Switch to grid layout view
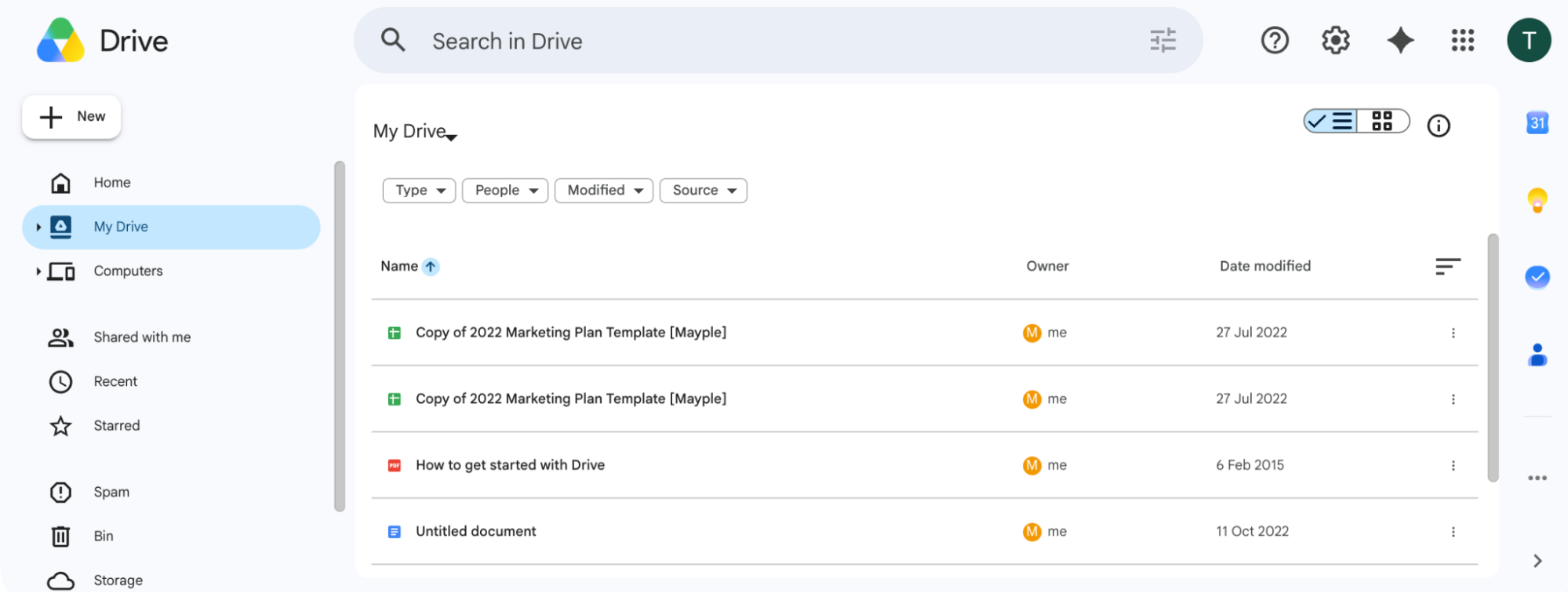Screen dimensions: 1568x593 pyautogui.click(x=1383, y=121)
